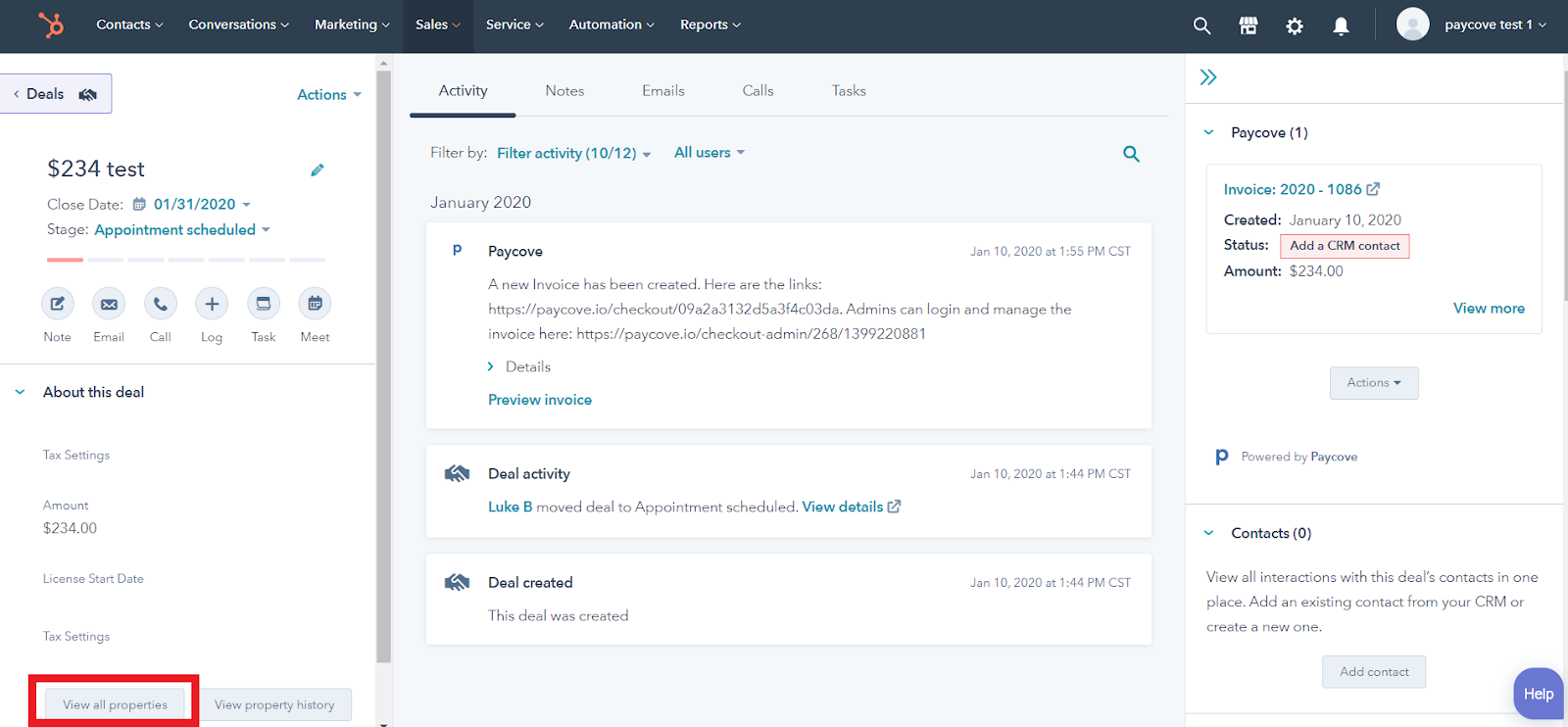Click the Amount value $234.00 field

click(x=70, y=528)
